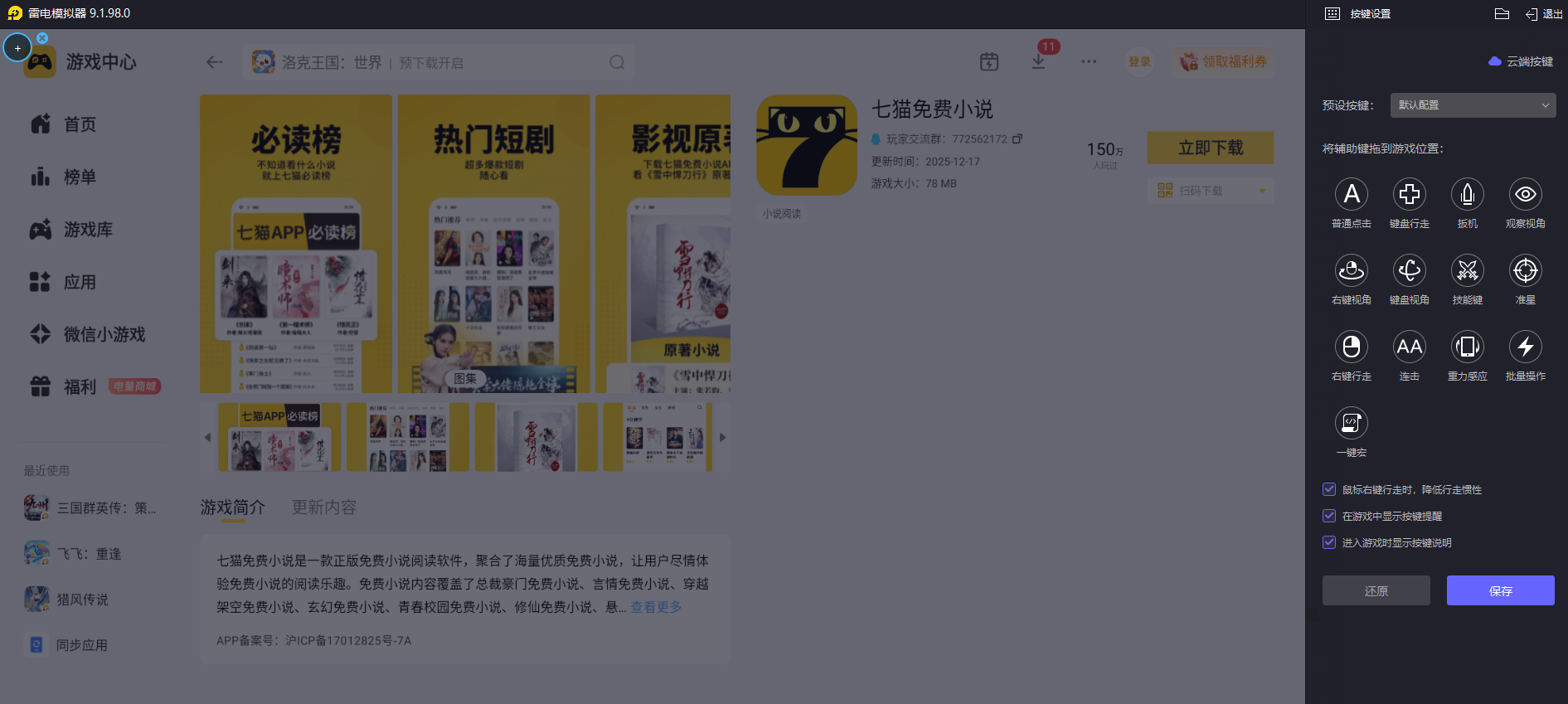Select the 技能键 skill key icon
This screenshot has height=704, width=1568.
(x=1467, y=271)
